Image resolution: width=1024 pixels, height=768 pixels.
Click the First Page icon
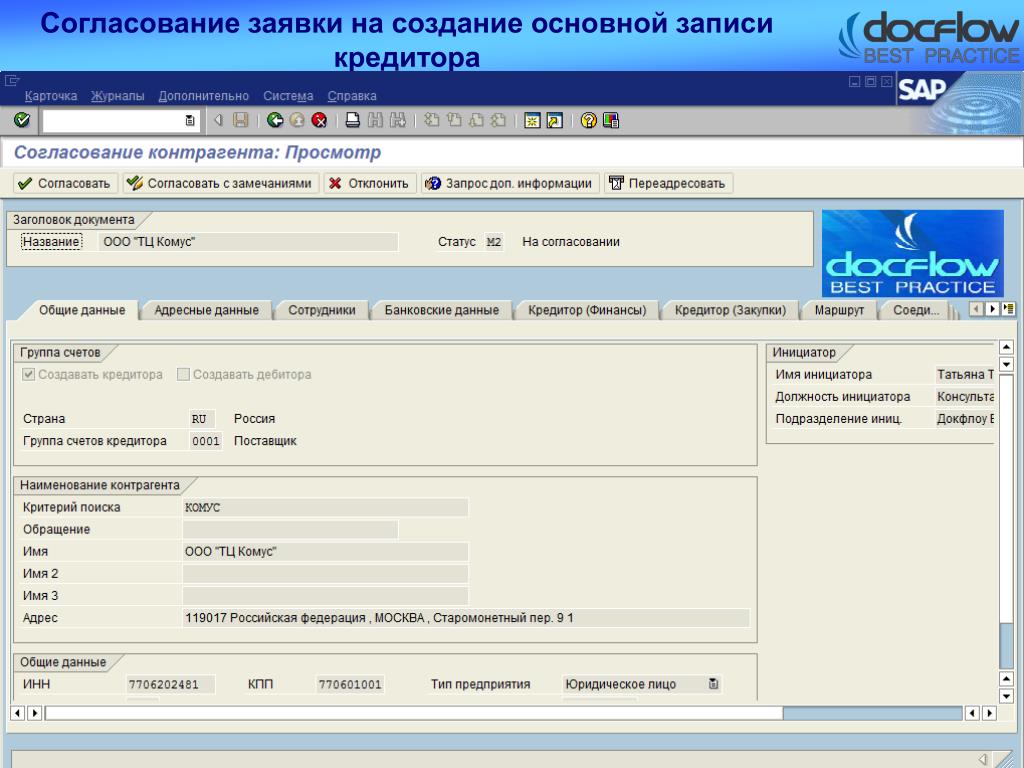tap(431, 120)
